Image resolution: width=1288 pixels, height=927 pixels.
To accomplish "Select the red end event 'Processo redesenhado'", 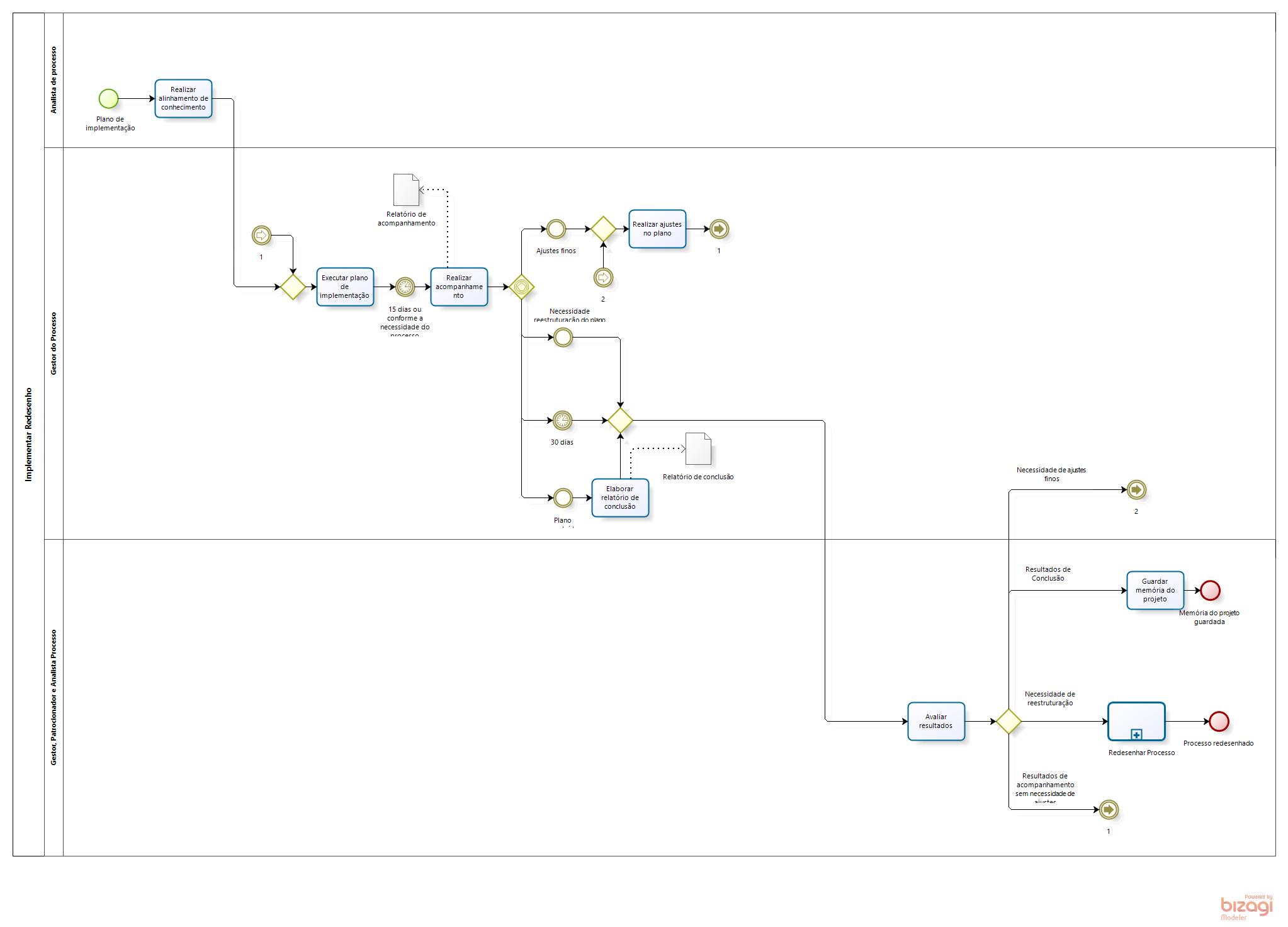I will [x=1219, y=721].
